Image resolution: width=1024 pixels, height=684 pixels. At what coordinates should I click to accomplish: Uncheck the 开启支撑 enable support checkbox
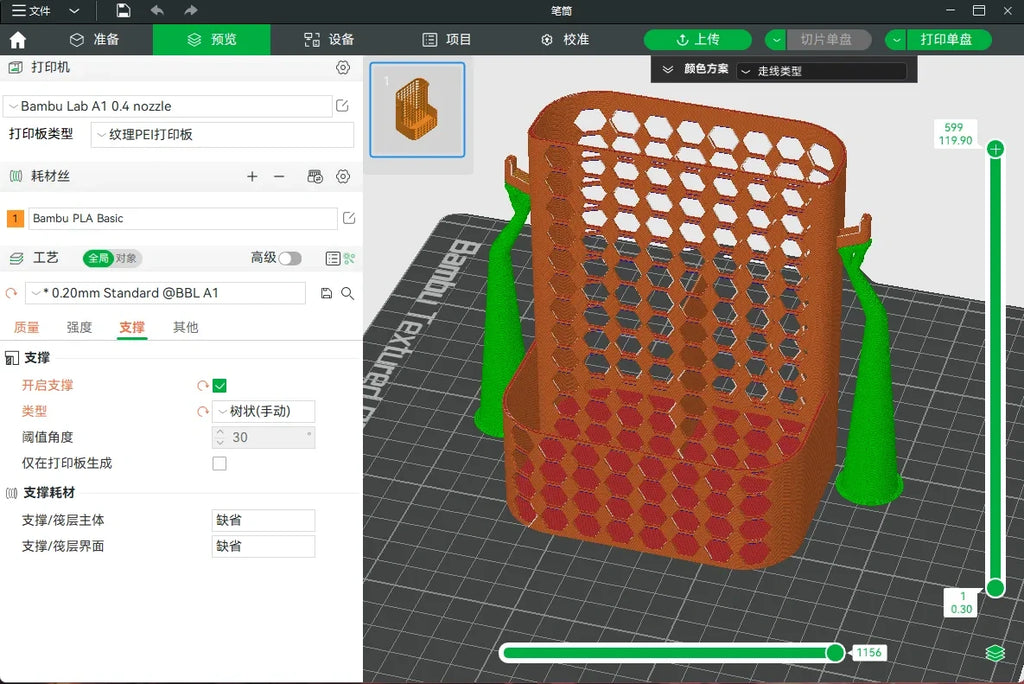pyautogui.click(x=219, y=385)
